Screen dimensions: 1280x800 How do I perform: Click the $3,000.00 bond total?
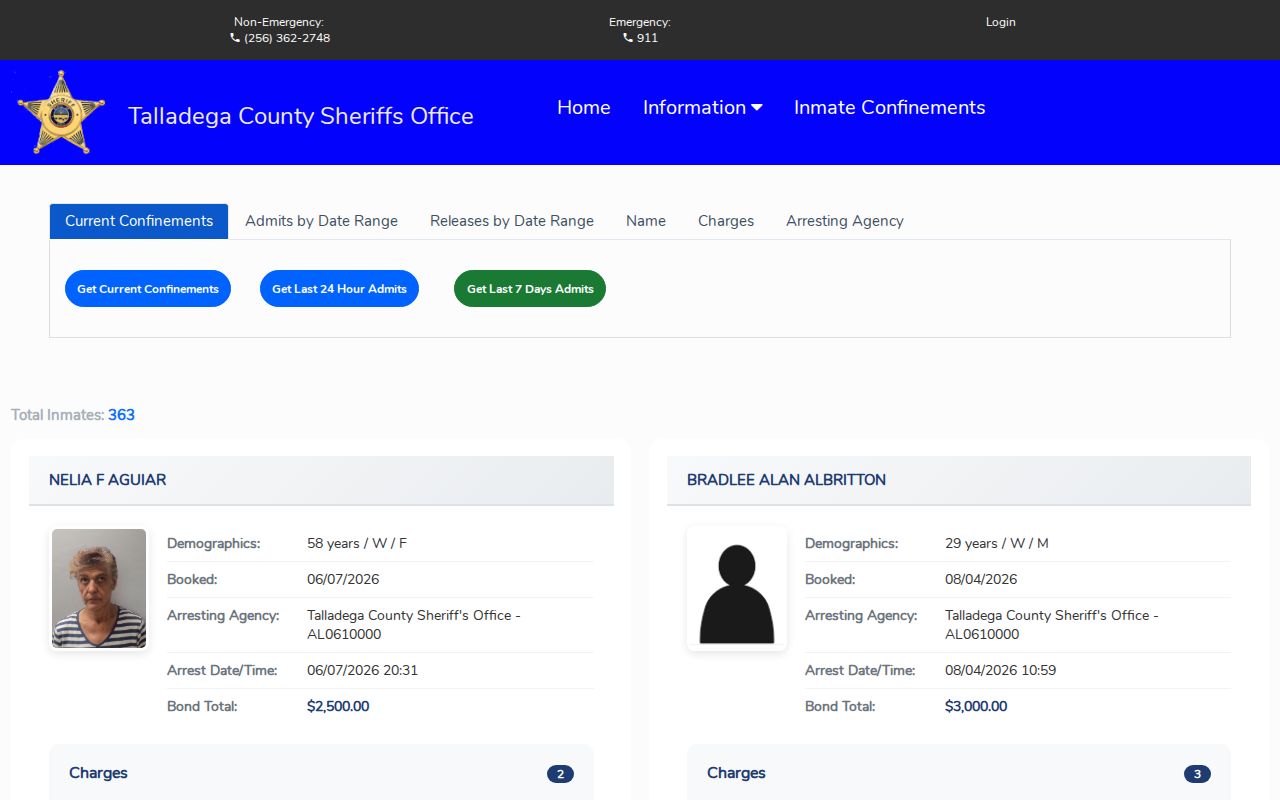point(976,707)
